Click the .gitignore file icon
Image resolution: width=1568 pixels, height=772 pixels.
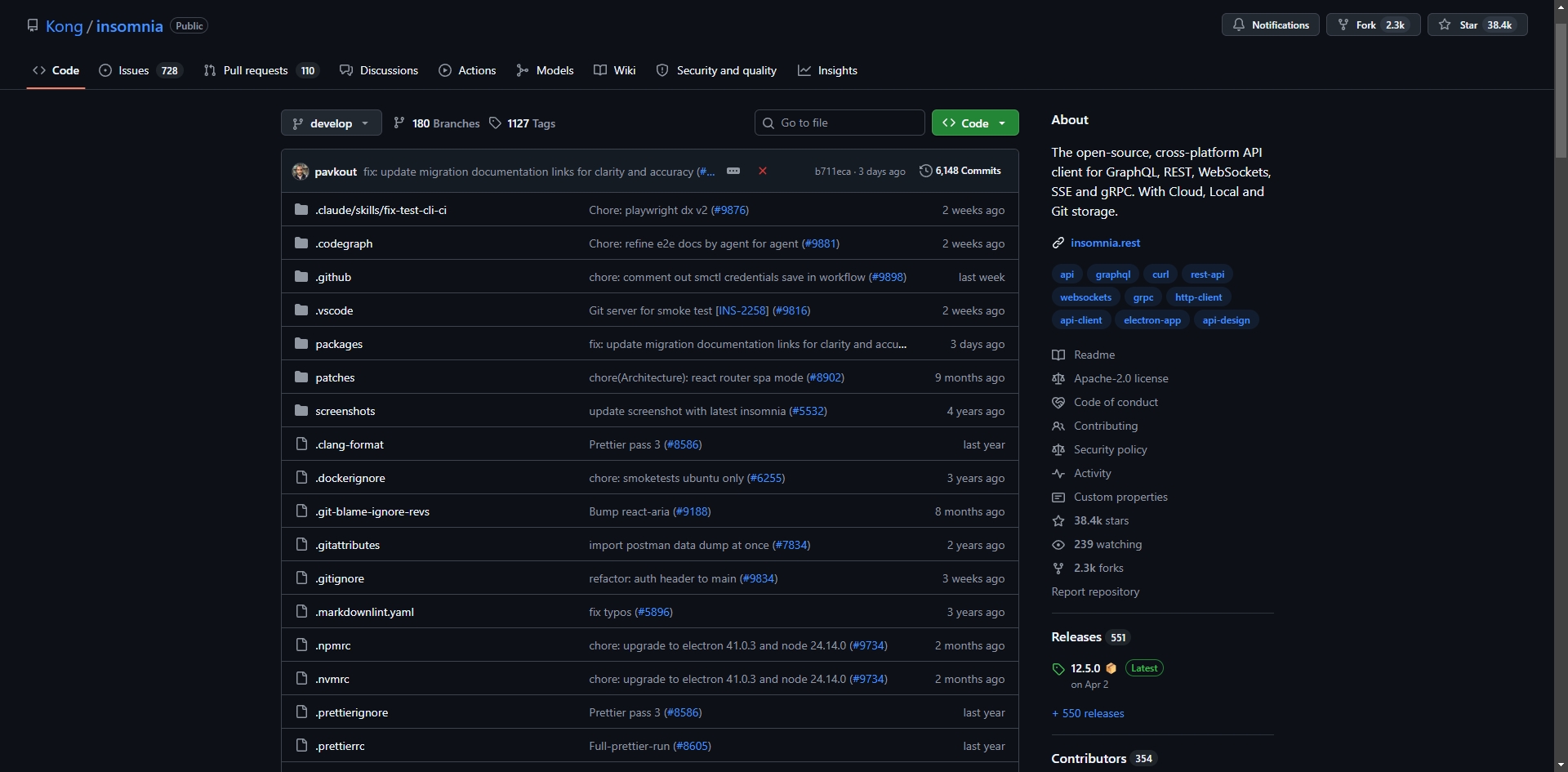301,578
